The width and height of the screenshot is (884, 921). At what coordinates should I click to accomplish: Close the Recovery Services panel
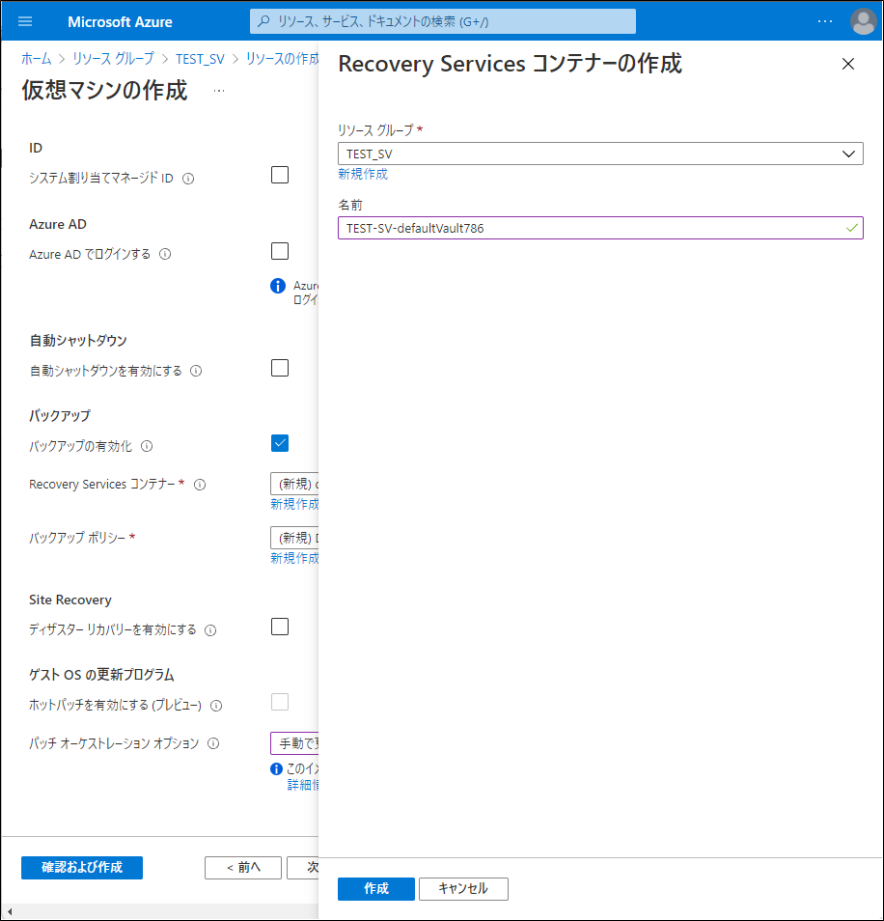tap(848, 64)
